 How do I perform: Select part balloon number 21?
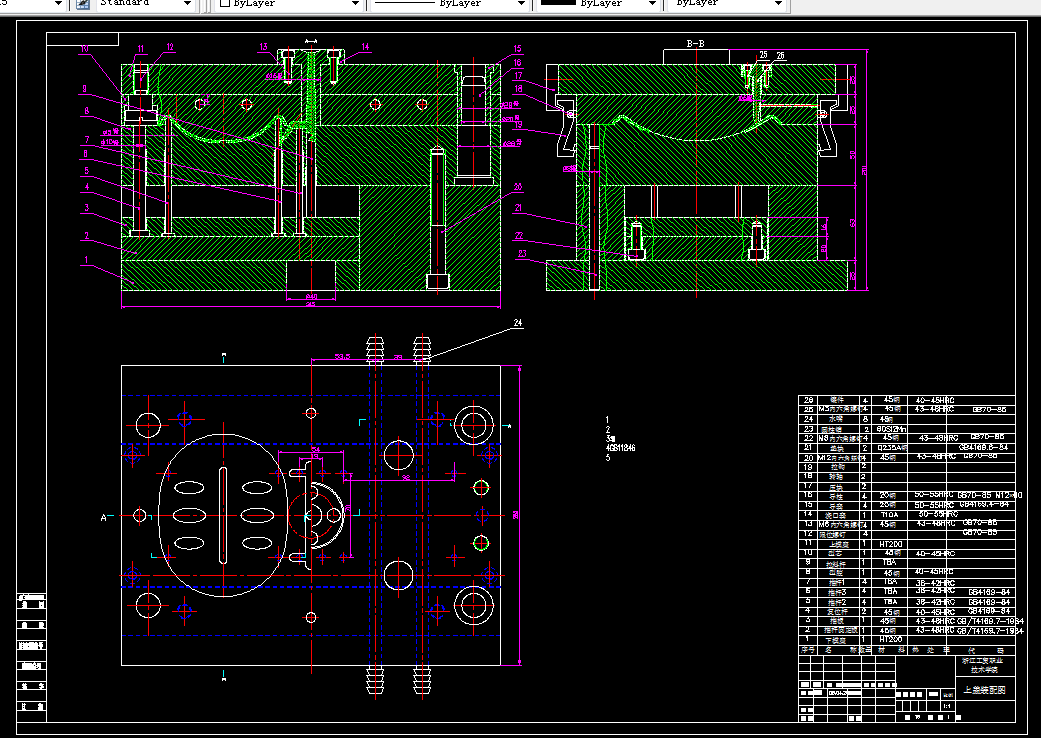click(x=519, y=208)
